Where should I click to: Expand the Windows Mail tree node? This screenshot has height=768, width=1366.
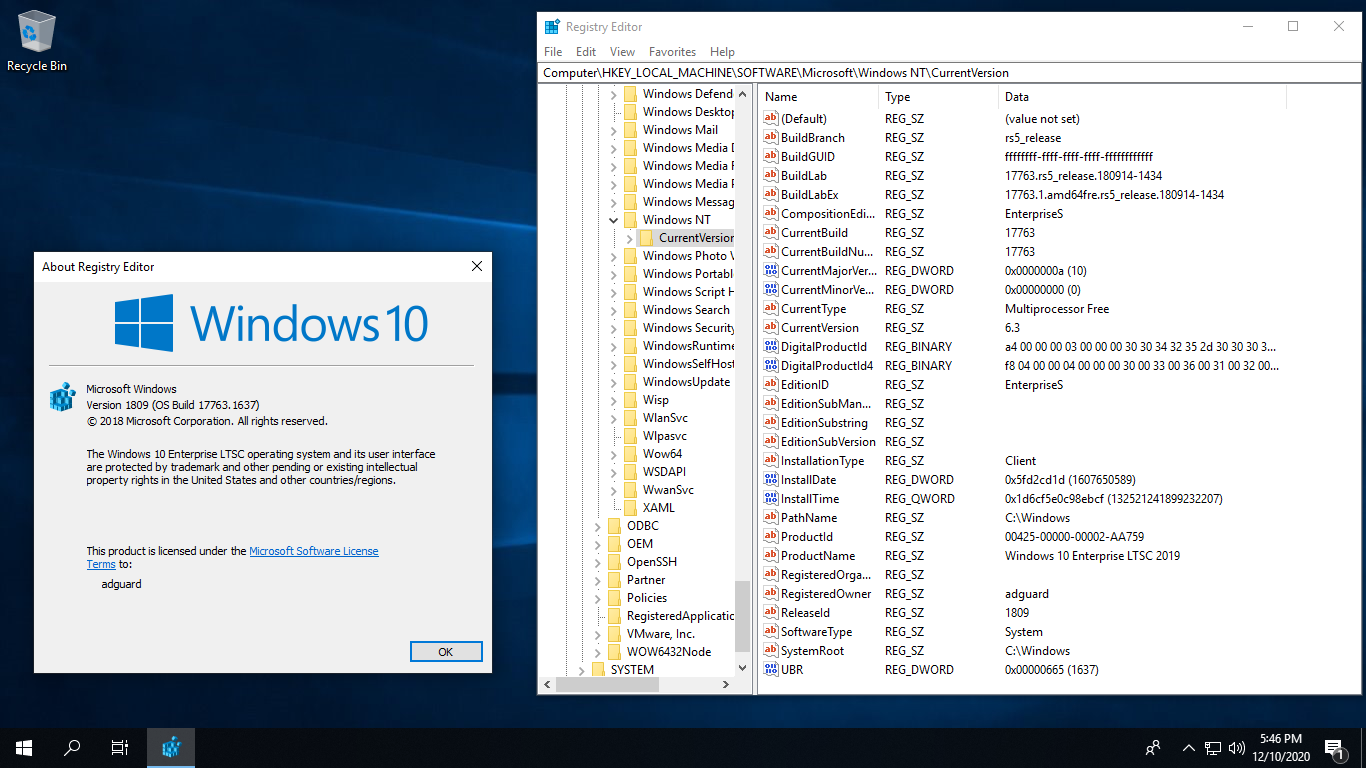click(613, 129)
